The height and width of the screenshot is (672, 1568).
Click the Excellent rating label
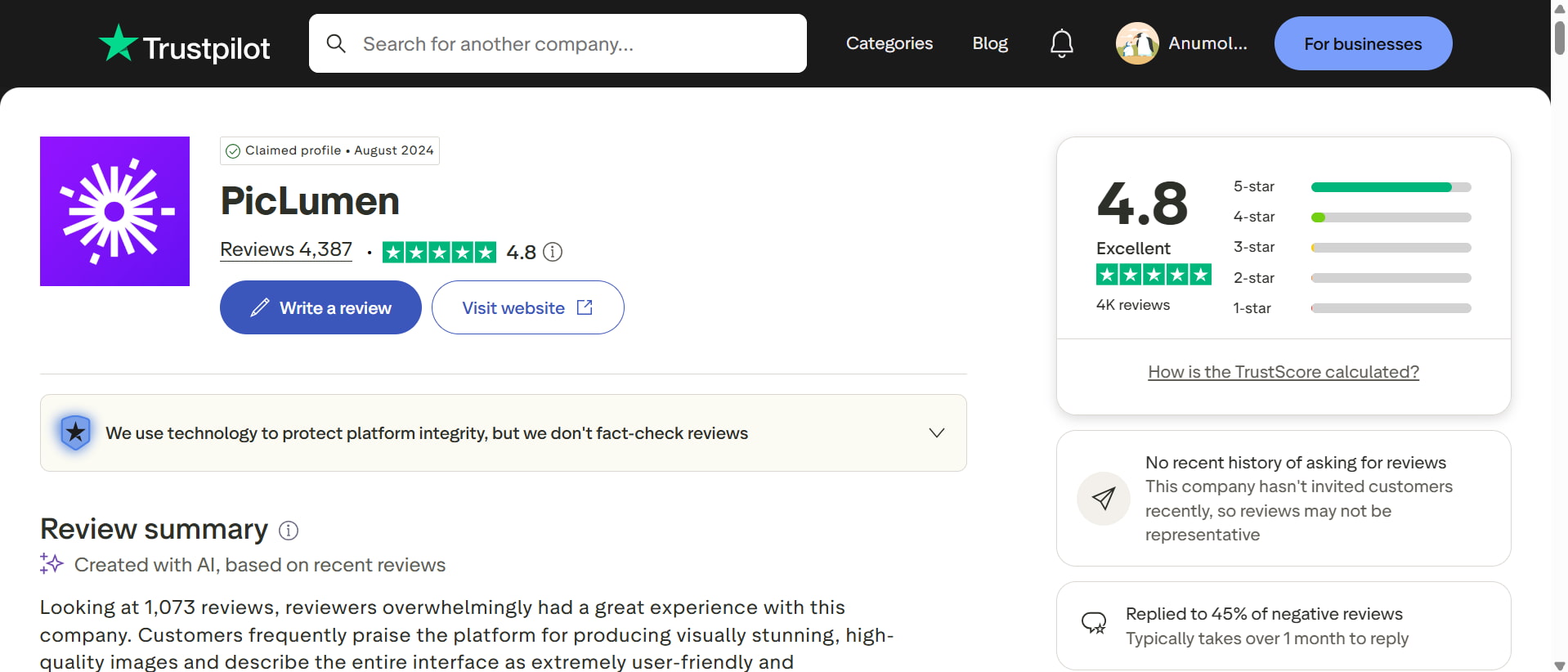[x=1133, y=249]
